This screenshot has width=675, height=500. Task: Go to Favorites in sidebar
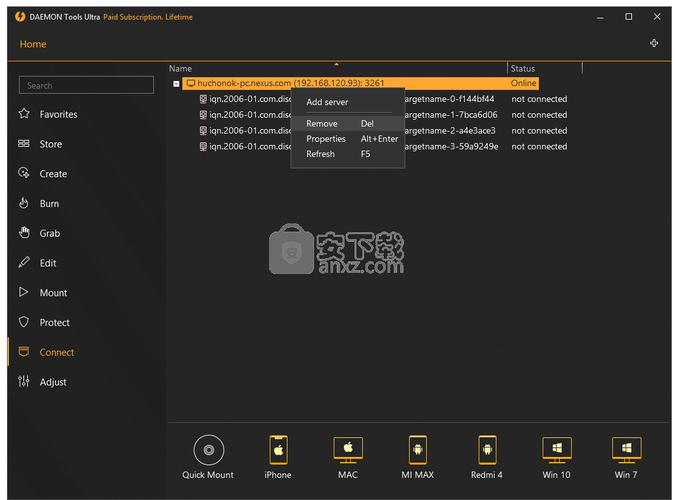(x=59, y=114)
